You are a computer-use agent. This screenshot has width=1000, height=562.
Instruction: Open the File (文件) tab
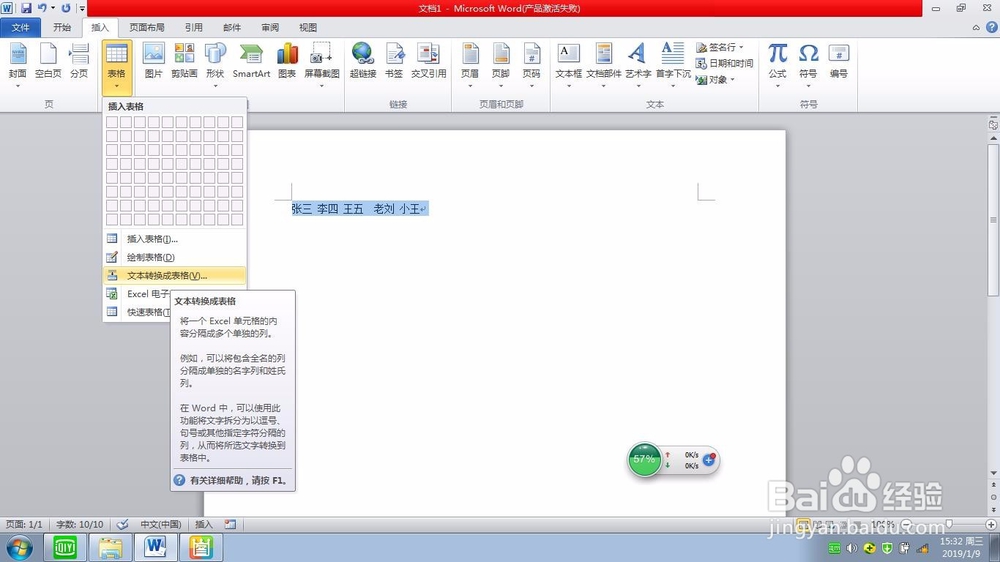pos(20,27)
